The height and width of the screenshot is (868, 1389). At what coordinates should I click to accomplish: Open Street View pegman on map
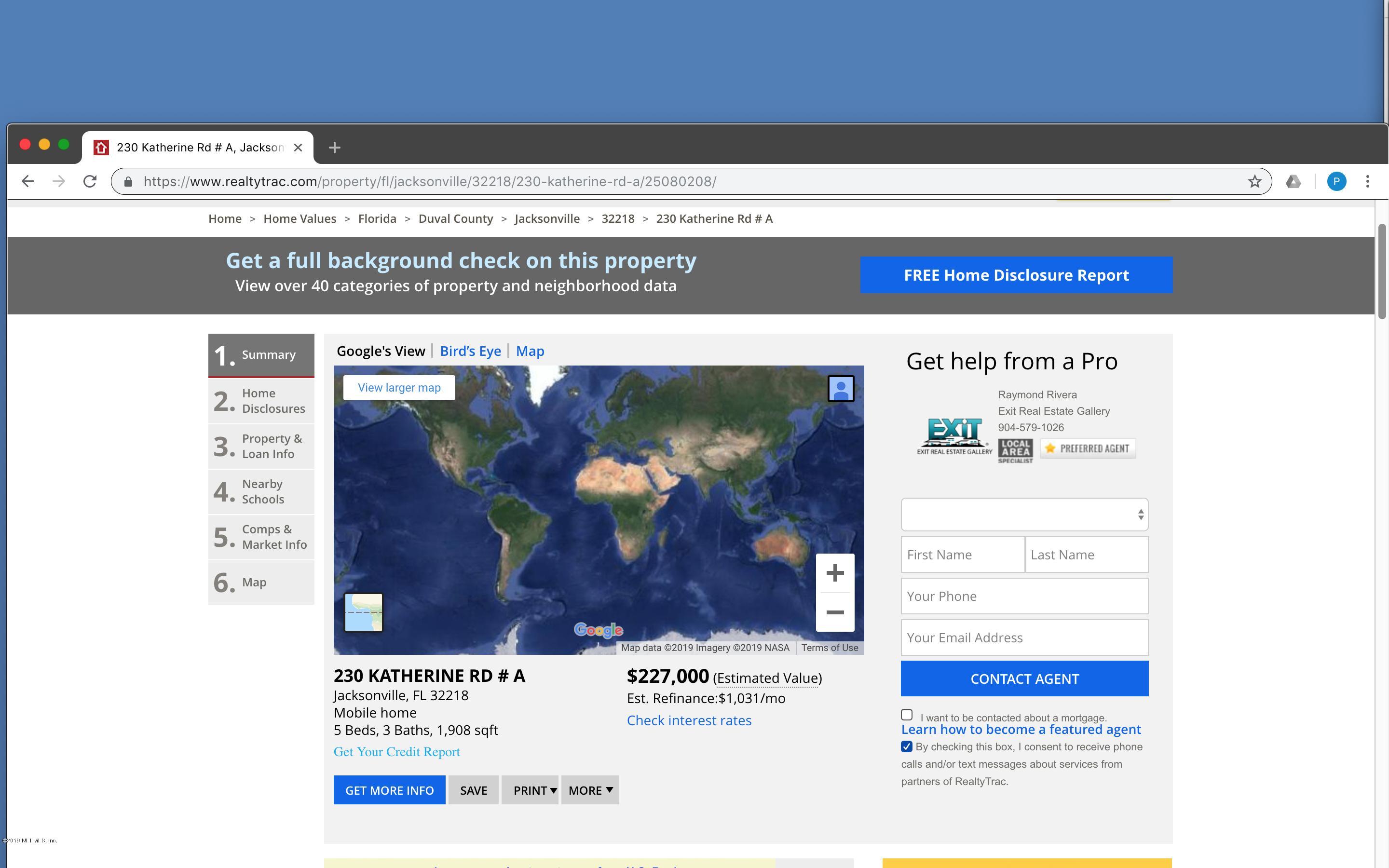841,389
